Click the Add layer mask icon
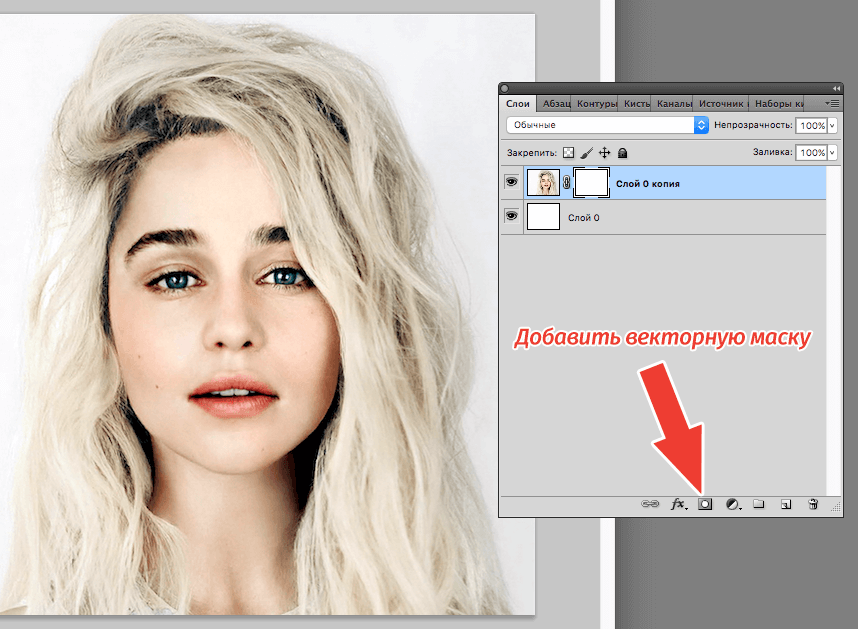This screenshot has width=858, height=629. tap(704, 505)
